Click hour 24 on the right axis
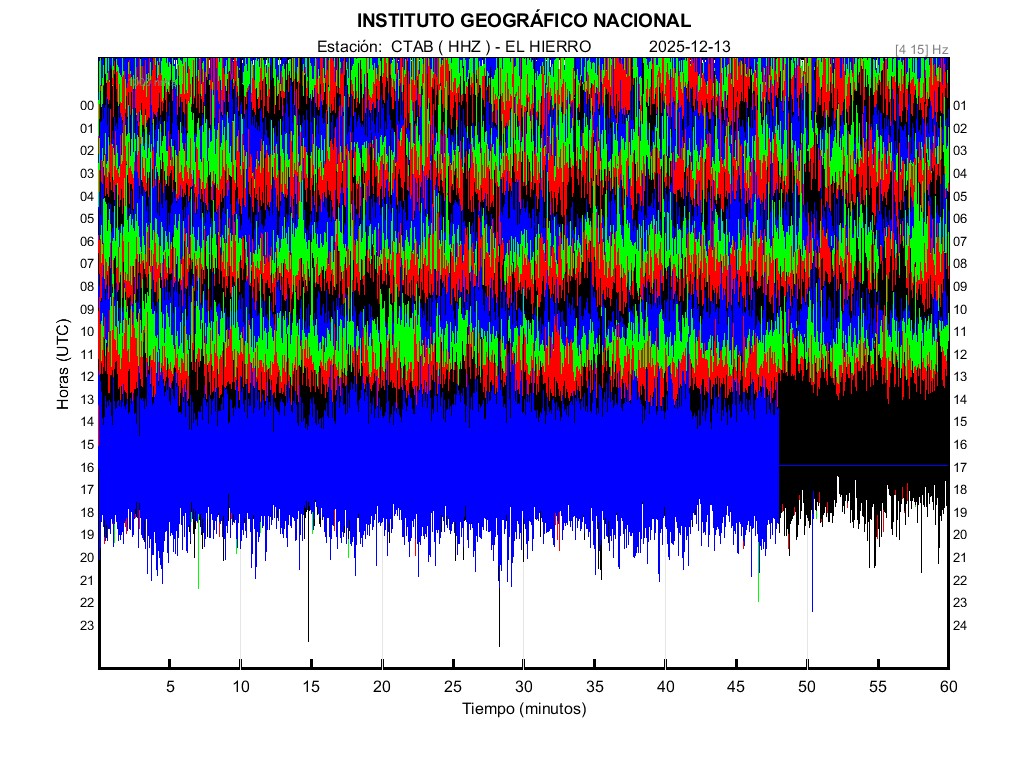The height and width of the screenshot is (768, 1024). tap(960, 625)
